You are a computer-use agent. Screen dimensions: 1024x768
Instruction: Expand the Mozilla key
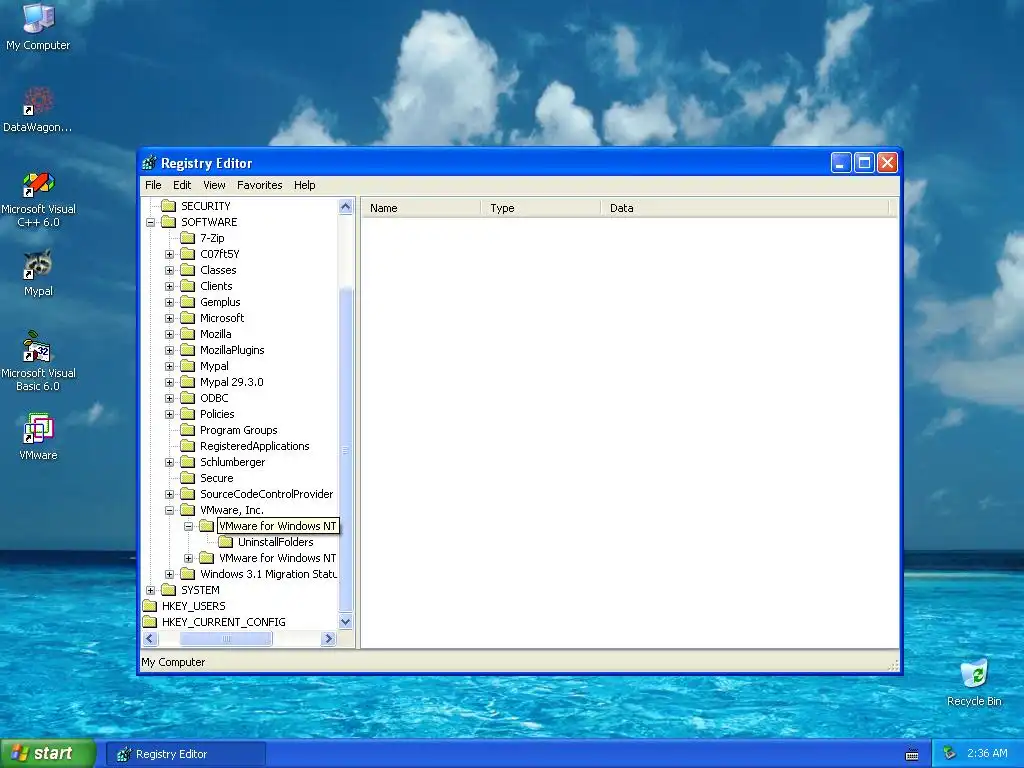(170, 334)
